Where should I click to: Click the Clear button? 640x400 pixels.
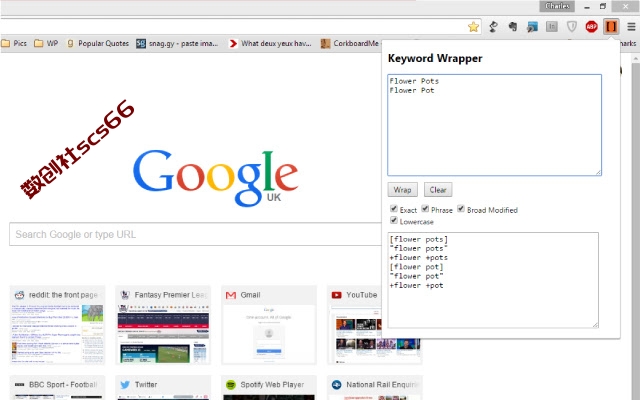(x=438, y=190)
